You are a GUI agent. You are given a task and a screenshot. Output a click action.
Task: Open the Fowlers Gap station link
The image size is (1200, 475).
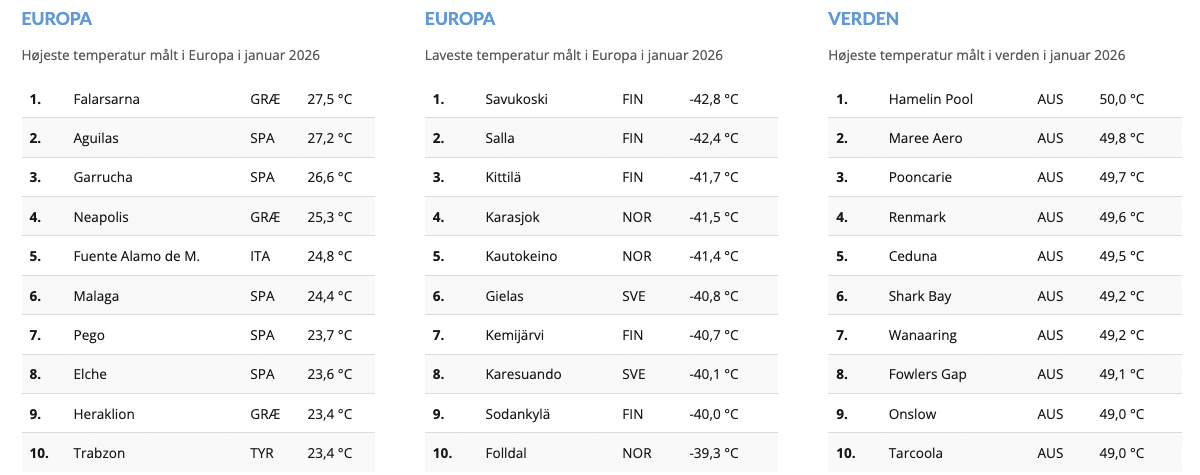927,374
